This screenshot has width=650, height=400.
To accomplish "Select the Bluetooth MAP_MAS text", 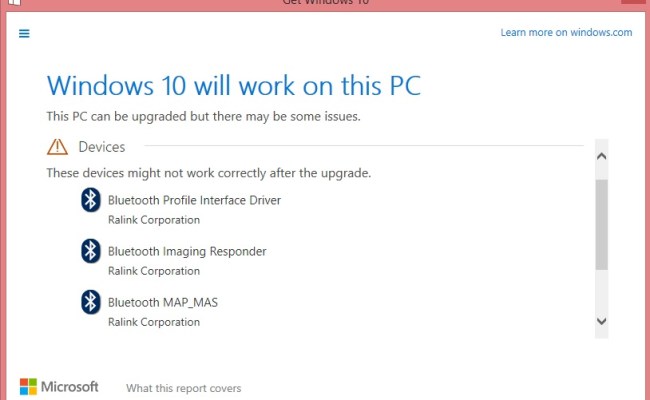I will click(162, 303).
